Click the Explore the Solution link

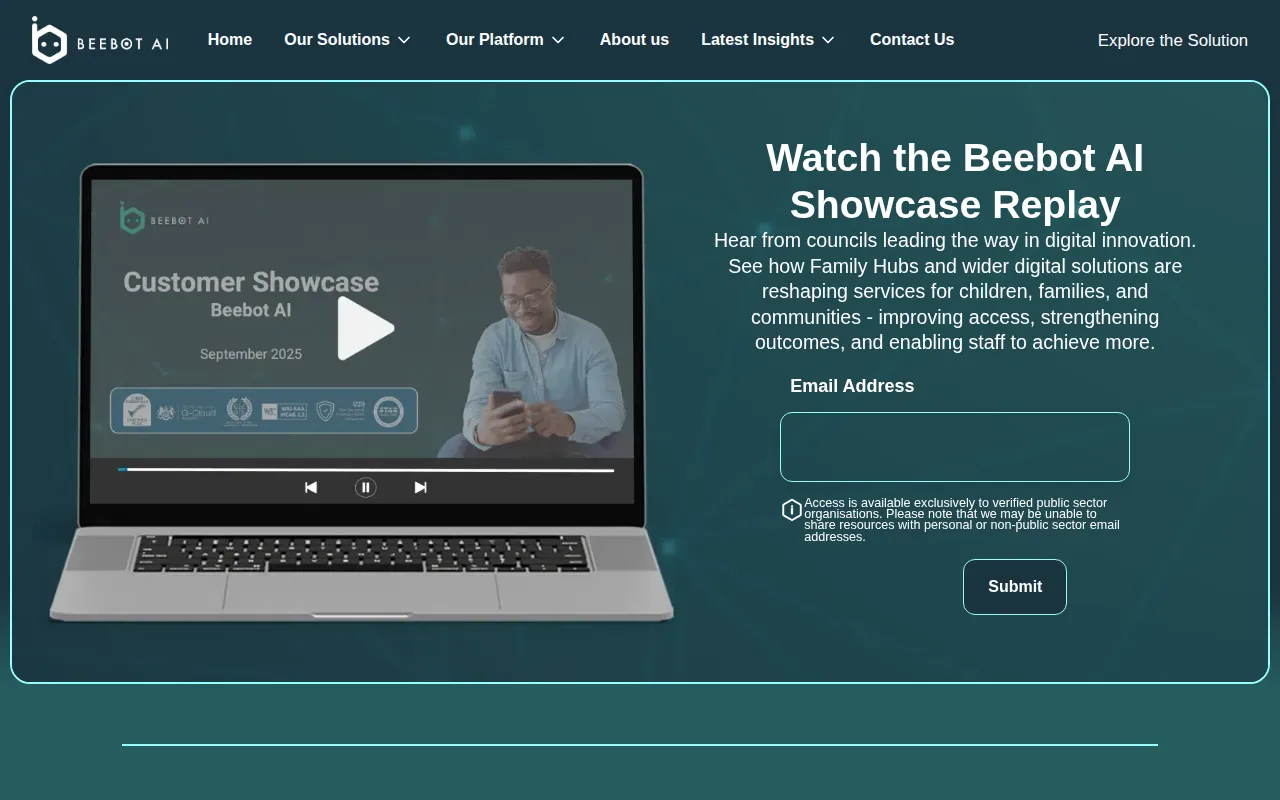(1172, 41)
